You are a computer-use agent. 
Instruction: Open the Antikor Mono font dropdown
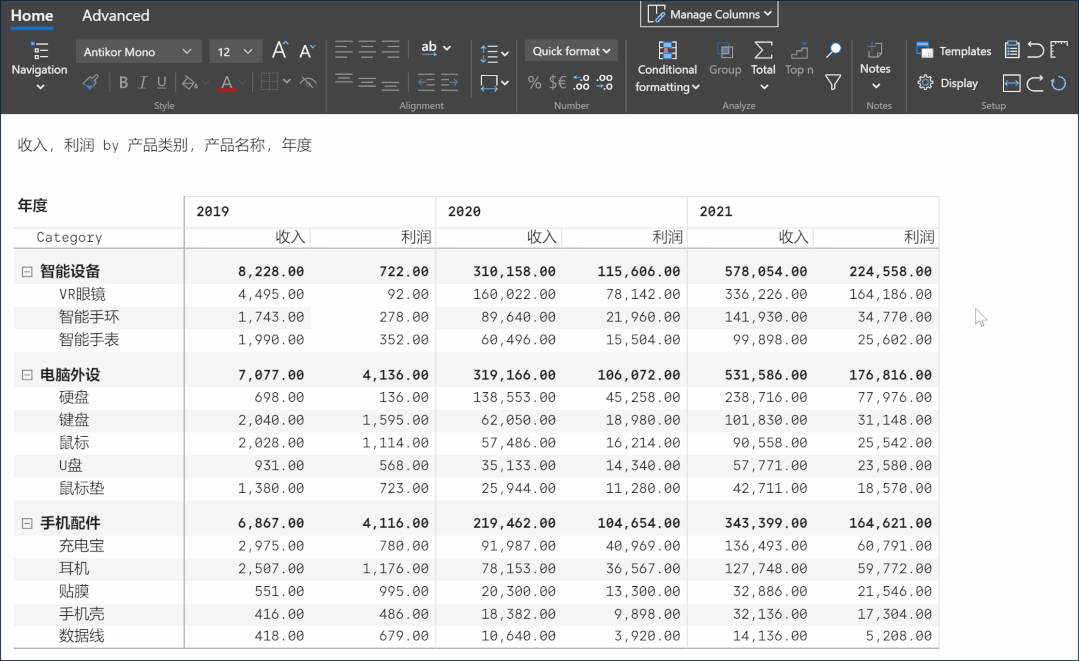[x=138, y=52]
